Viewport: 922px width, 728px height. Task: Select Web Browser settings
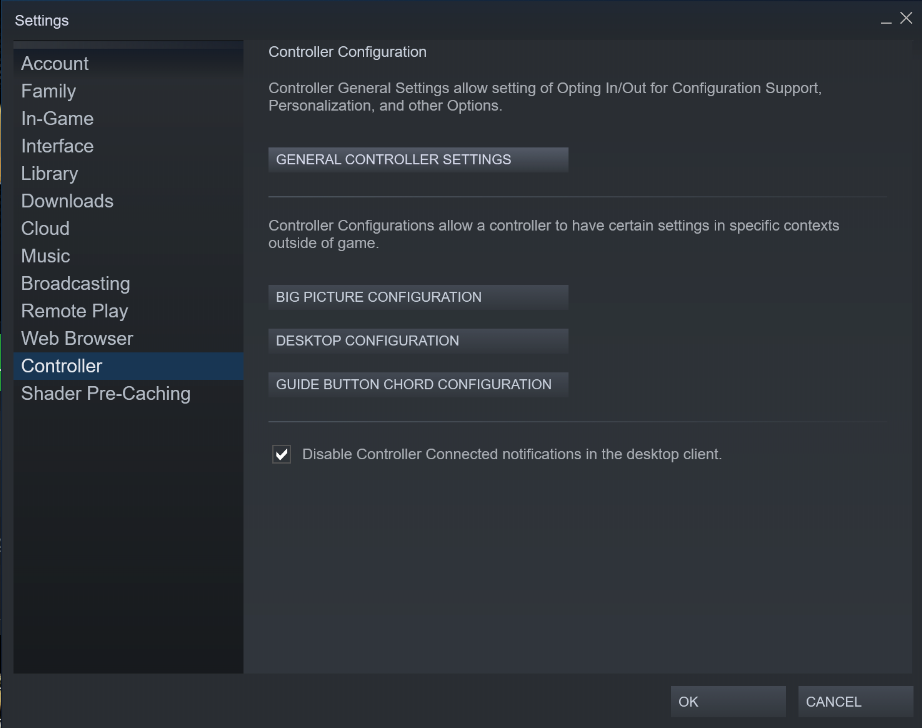[x=77, y=338]
